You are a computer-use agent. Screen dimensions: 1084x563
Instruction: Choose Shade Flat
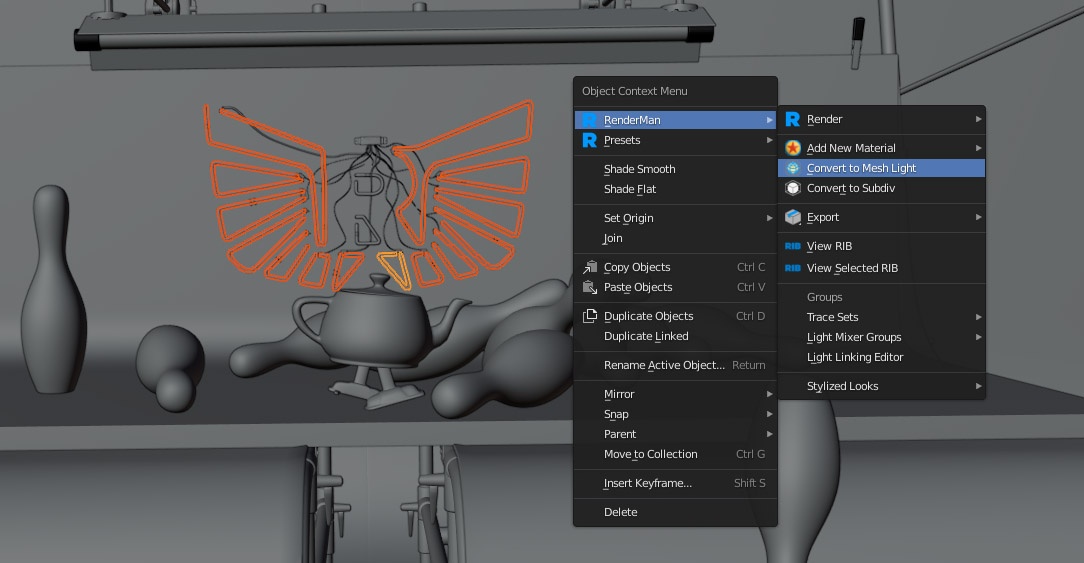tap(630, 190)
